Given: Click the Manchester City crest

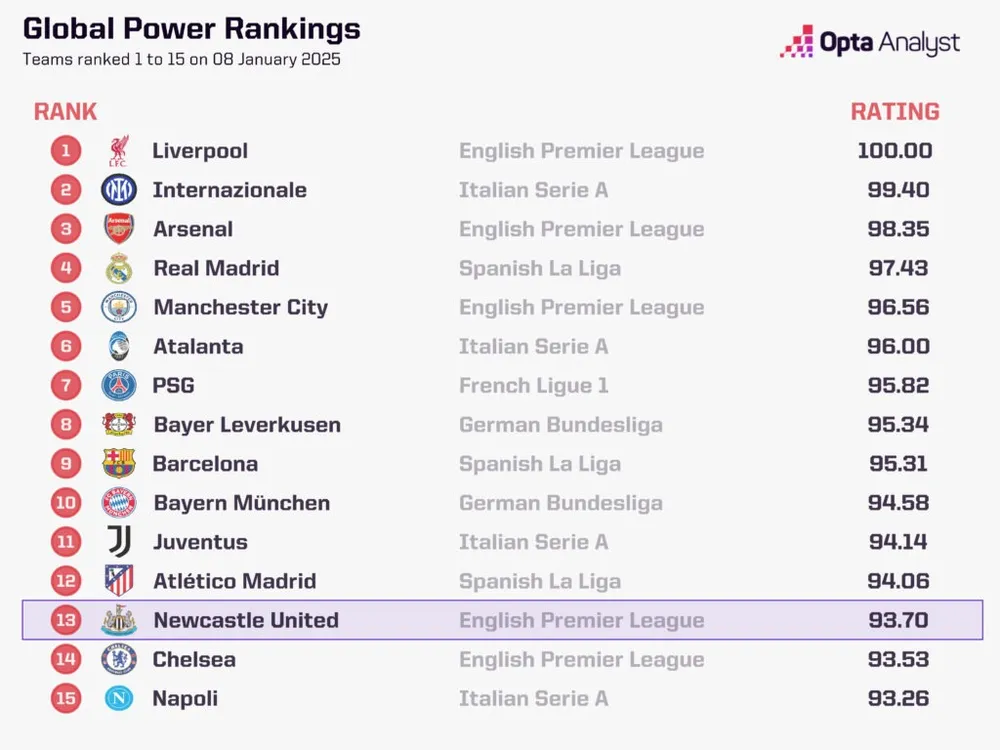Looking at the screenshot, I should pyautogui.click(x=119, y=307).
